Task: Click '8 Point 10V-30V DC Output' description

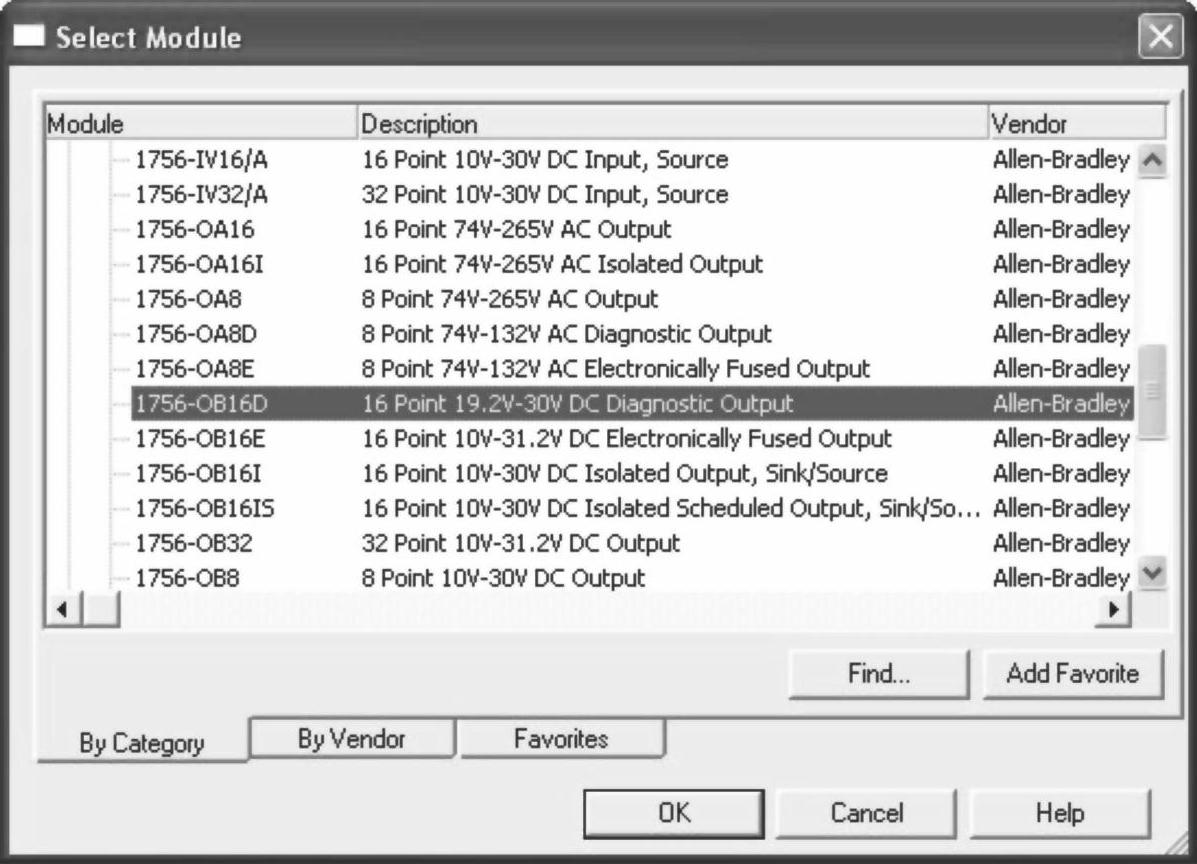Action: point(504,578)
